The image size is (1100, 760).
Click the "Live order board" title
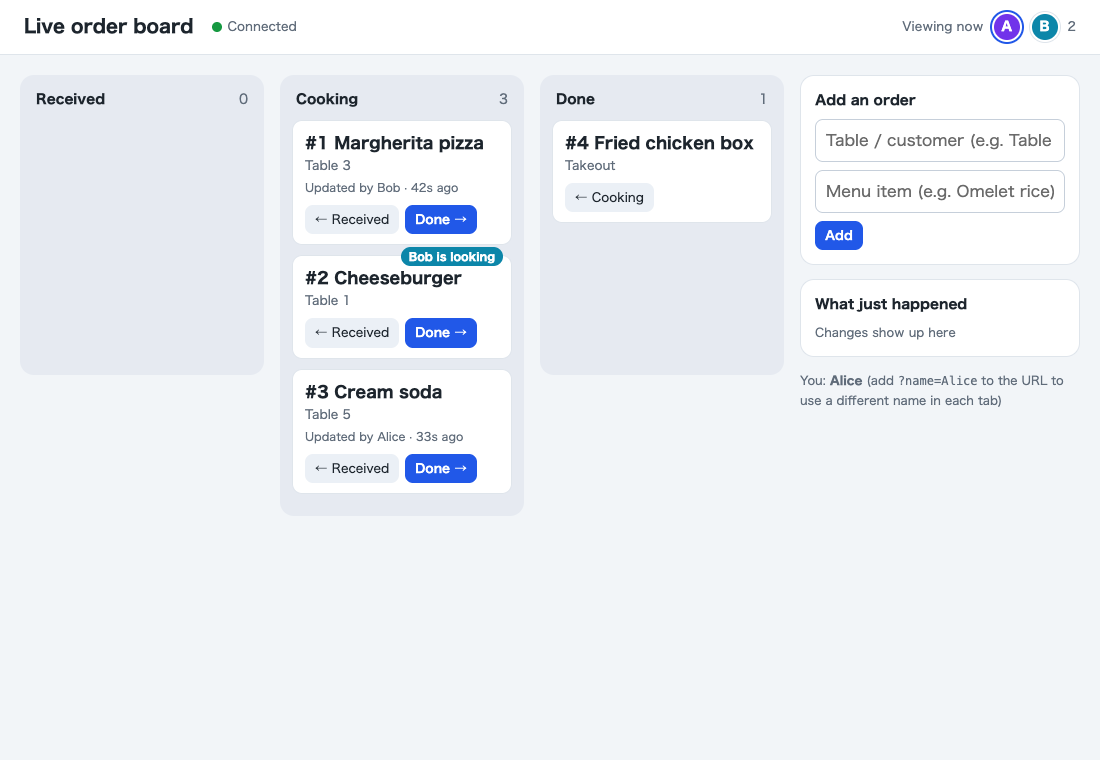[x=108, y=27]
